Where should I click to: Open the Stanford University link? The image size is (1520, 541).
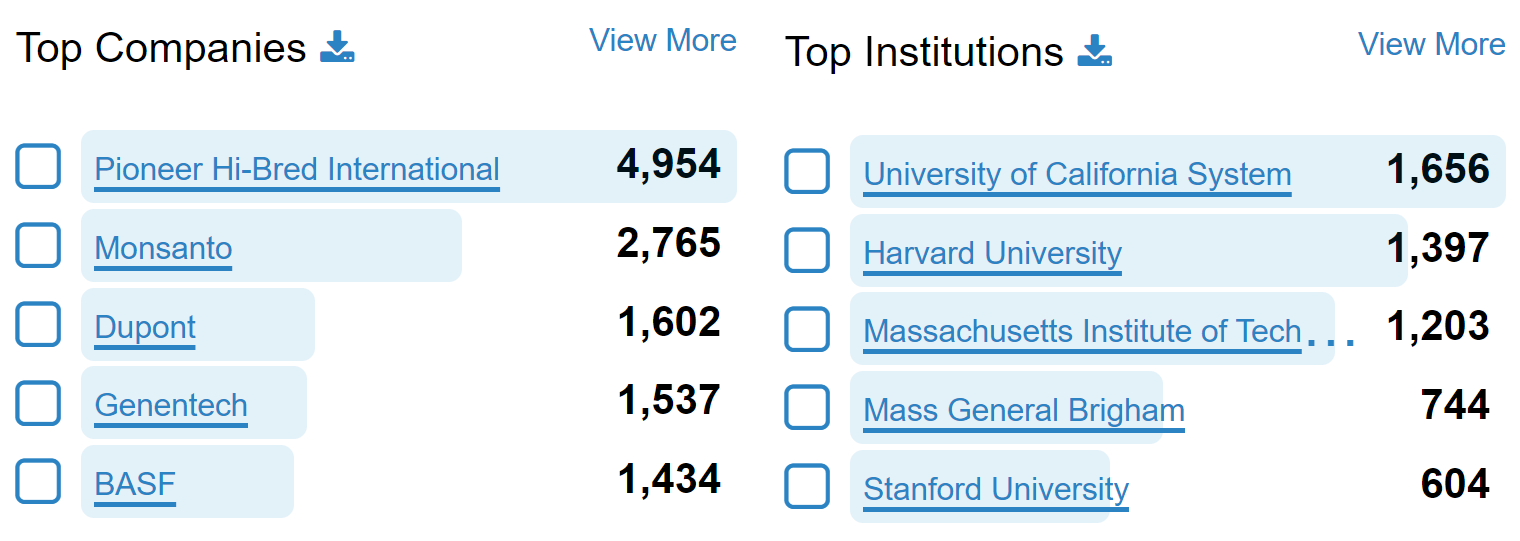pyautogui.click(x=996, y=489)
